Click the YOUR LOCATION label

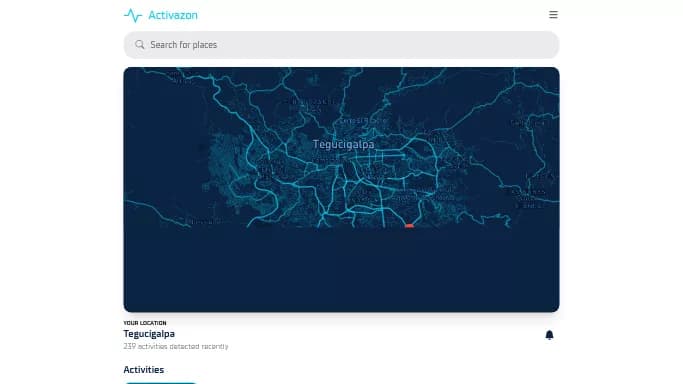(145, 323)
